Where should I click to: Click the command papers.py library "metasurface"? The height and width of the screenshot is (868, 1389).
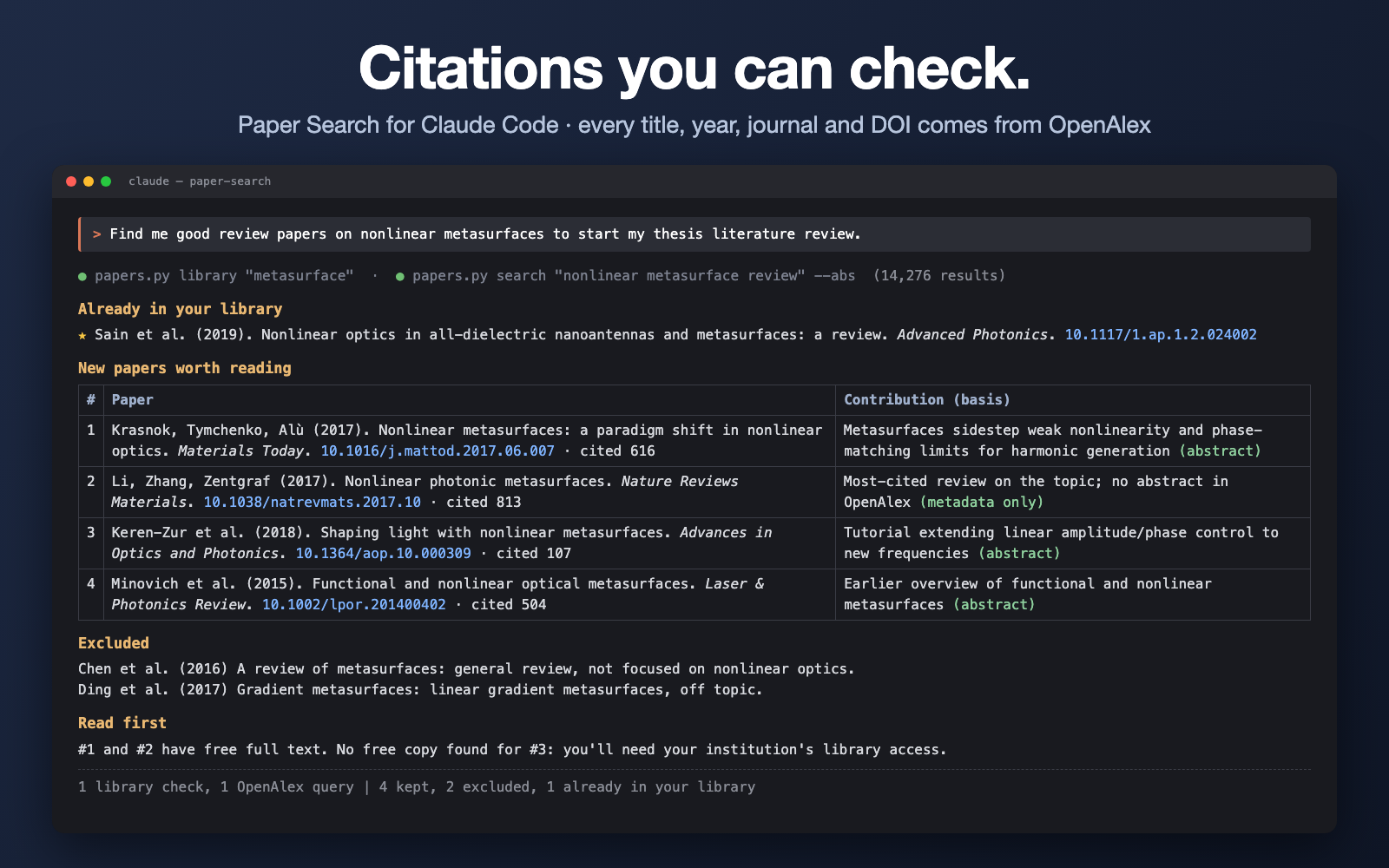click(224, 276)
